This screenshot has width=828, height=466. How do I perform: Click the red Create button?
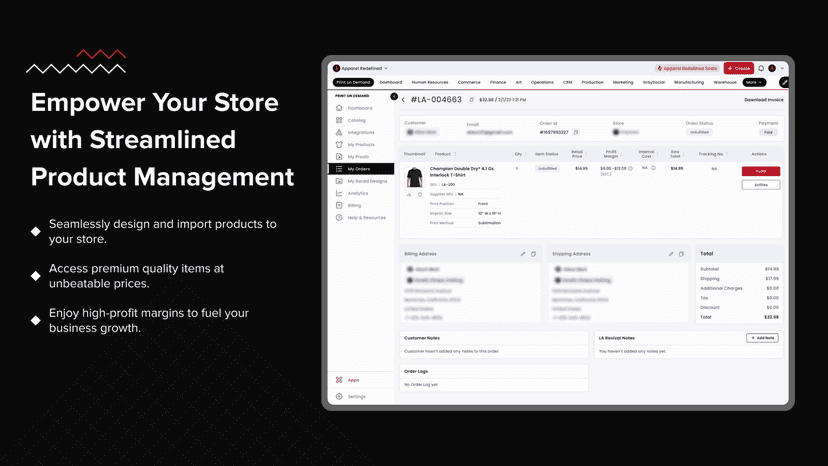(x=739, y=68)
